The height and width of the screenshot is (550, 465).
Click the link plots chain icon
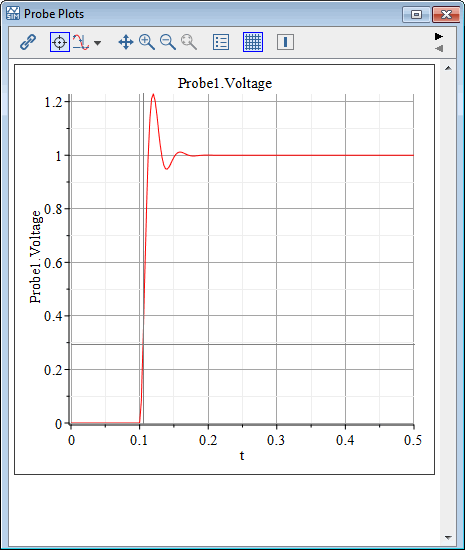click(x=28, y=42)
